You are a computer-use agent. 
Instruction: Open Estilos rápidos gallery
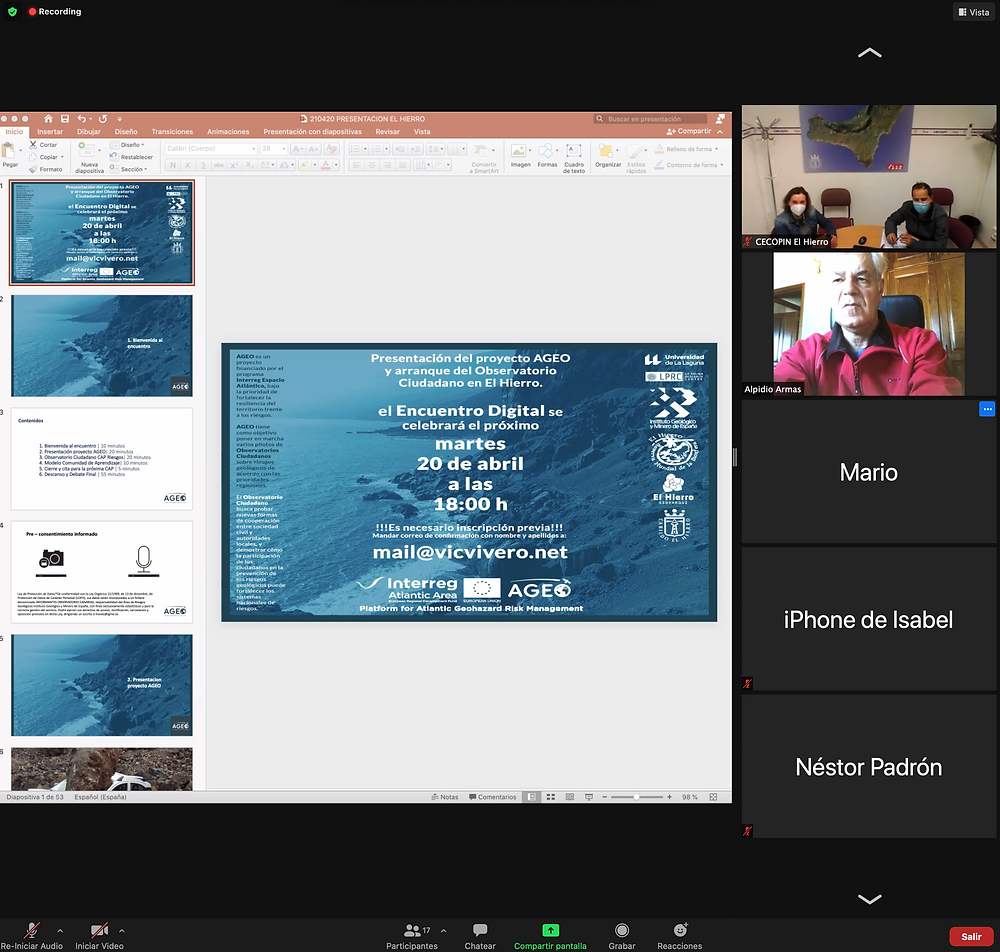pyautogui.click(x=636, y=158)
